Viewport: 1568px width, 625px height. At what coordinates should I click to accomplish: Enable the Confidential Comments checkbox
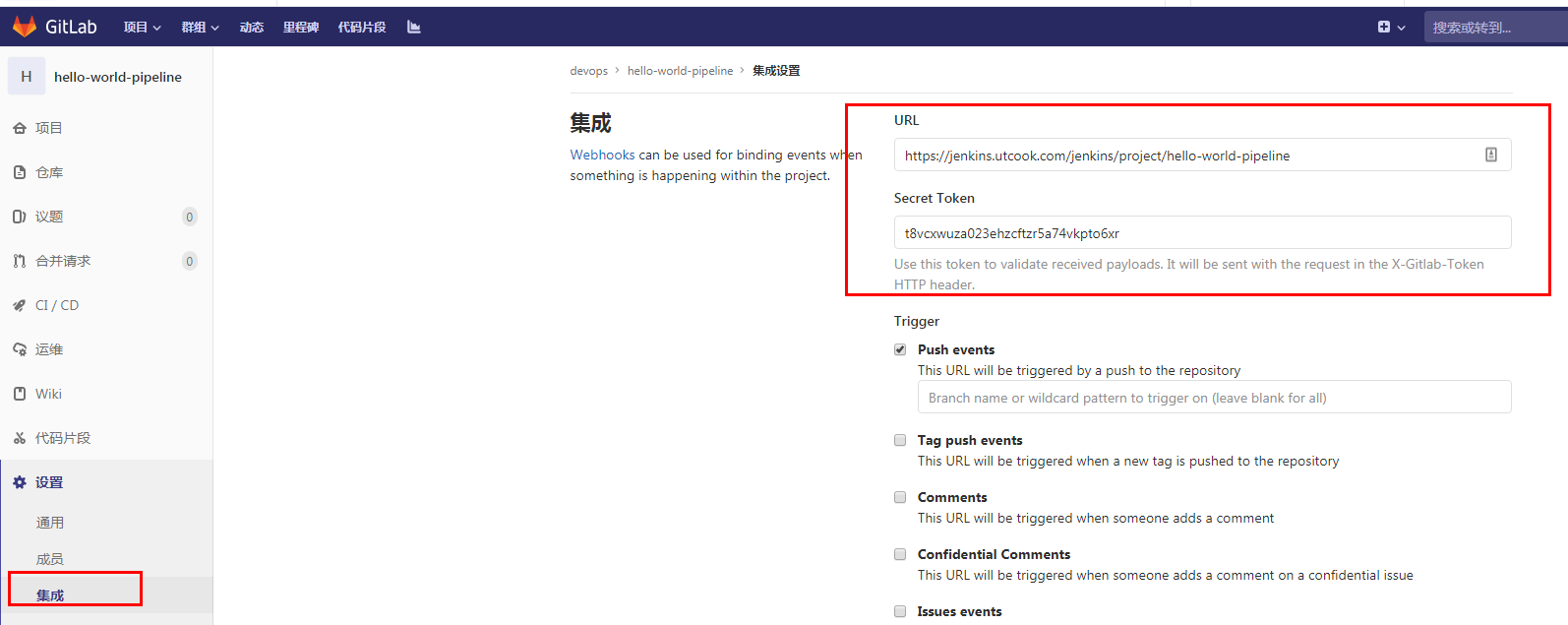(x=900, y=554)
